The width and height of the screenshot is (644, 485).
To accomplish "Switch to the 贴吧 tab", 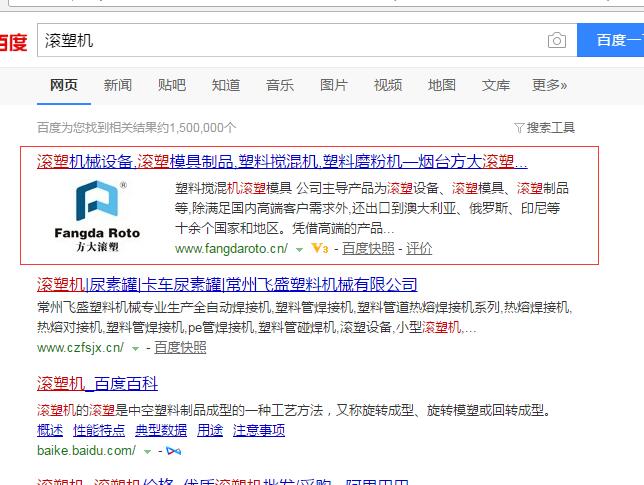I will [171, 85].
